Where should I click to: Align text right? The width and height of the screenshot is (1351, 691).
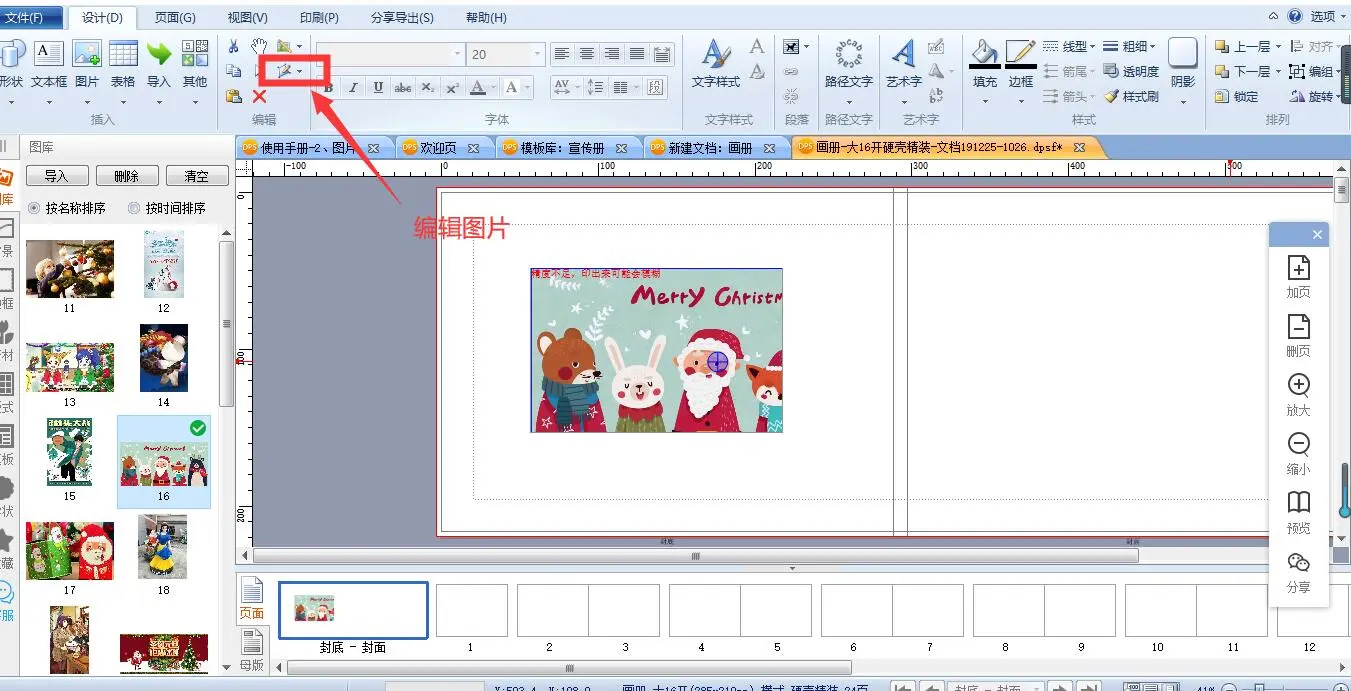click(612, 54)
